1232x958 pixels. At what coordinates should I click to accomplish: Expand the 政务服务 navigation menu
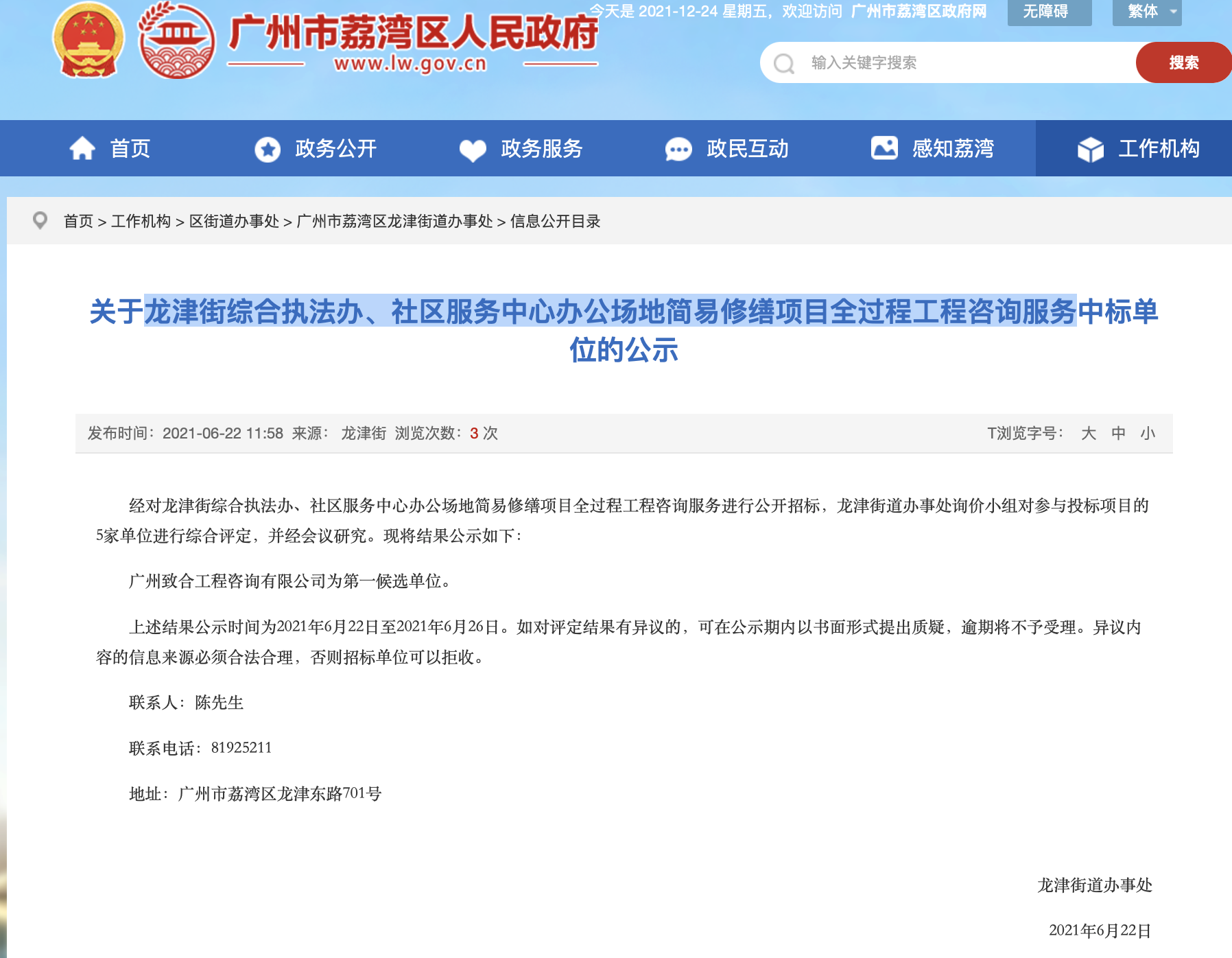(541, 148)
